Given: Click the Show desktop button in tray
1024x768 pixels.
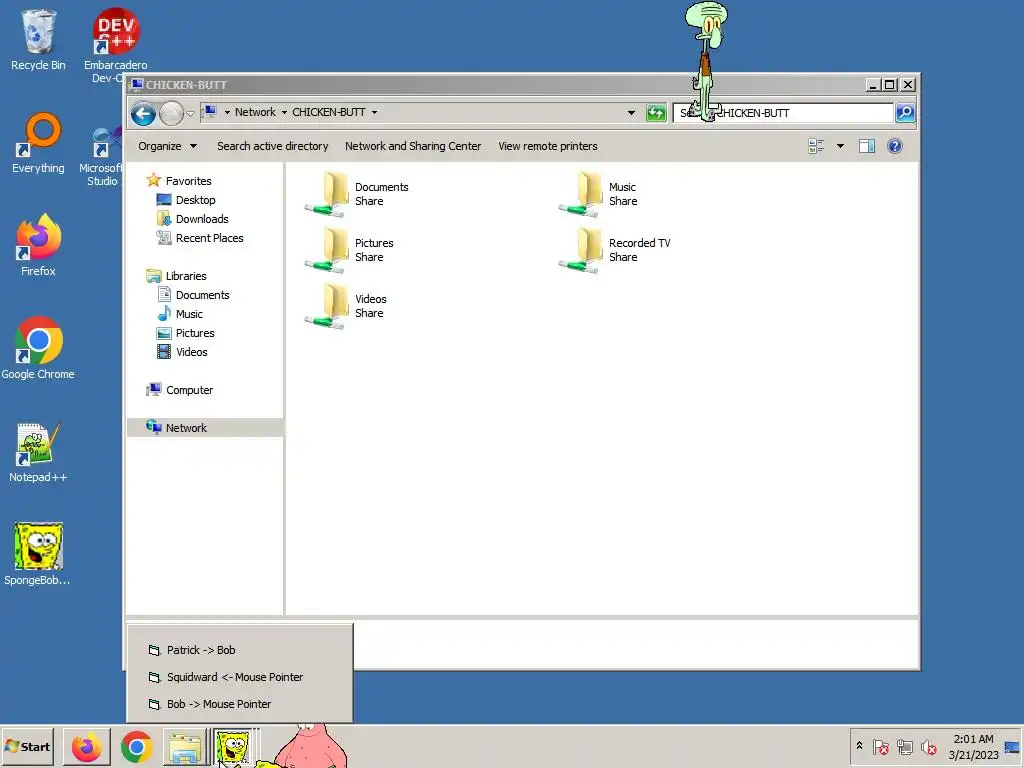Looking at the screenshot, I should (x=1012, y=746).
